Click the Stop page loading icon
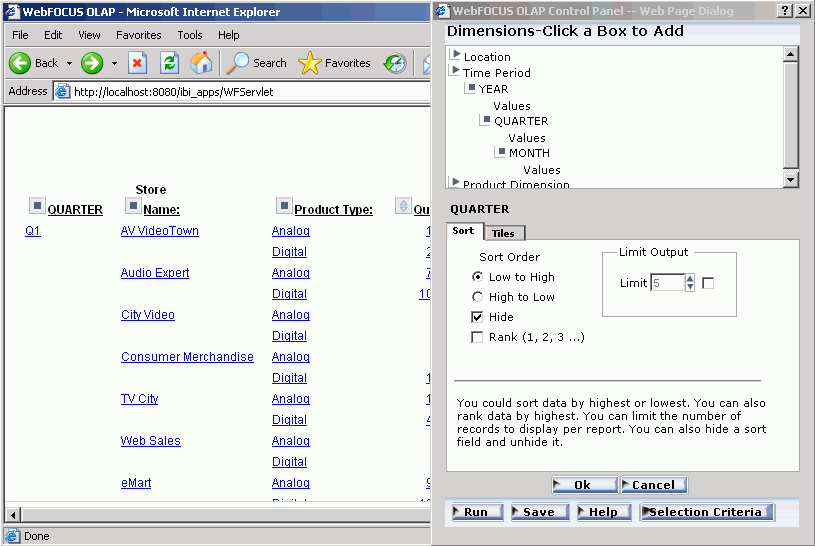 click(137, 63)
